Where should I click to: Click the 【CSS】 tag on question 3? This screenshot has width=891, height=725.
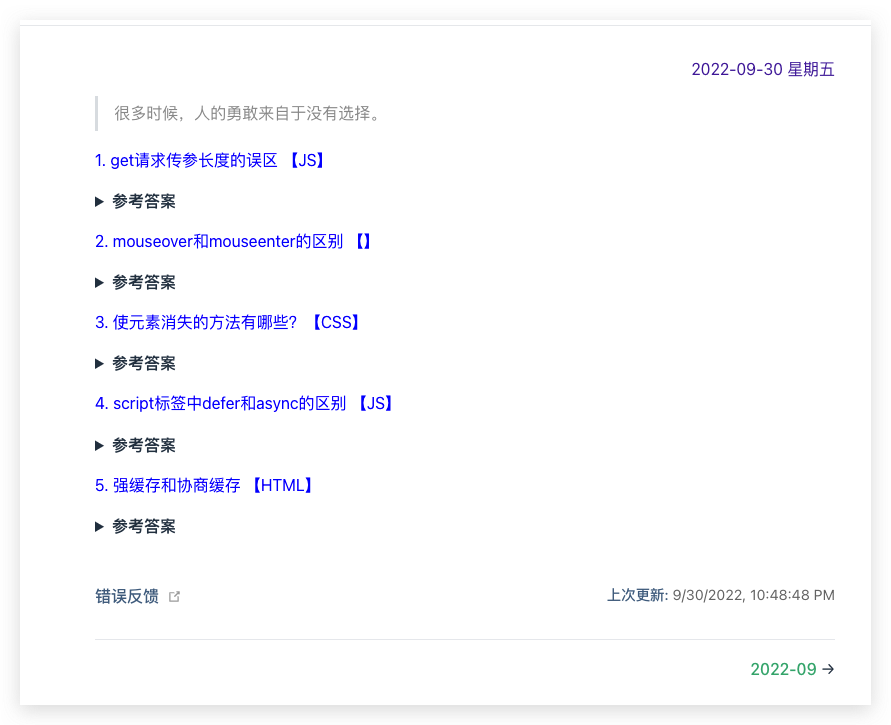[335, 322]
